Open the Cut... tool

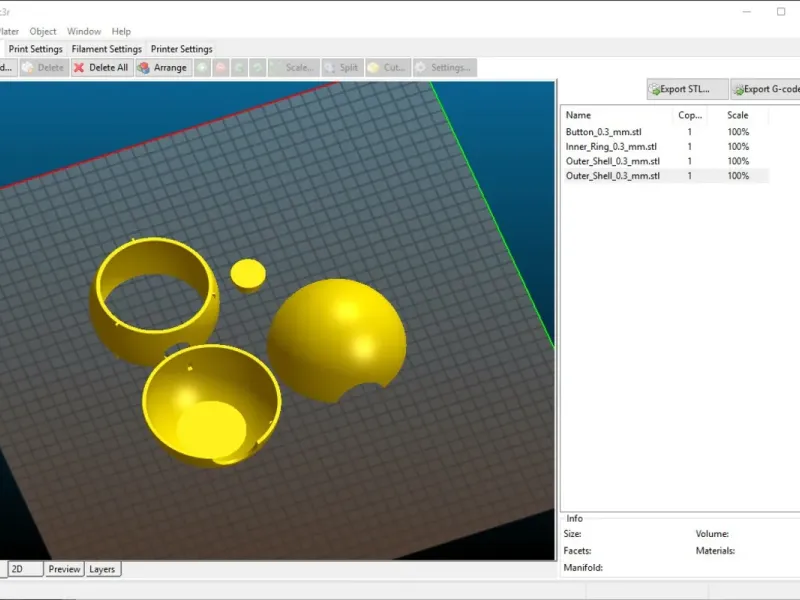(388, 67)
